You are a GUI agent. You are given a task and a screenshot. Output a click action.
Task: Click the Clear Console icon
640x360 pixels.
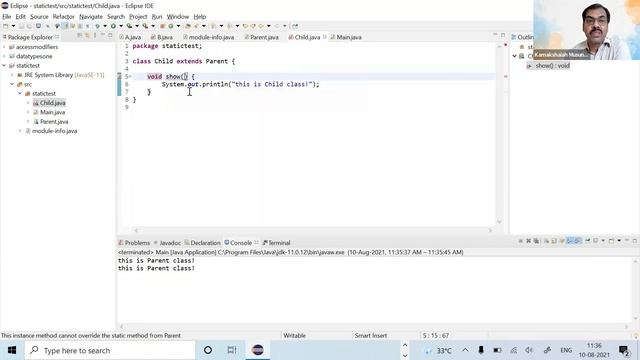(547, 241)
